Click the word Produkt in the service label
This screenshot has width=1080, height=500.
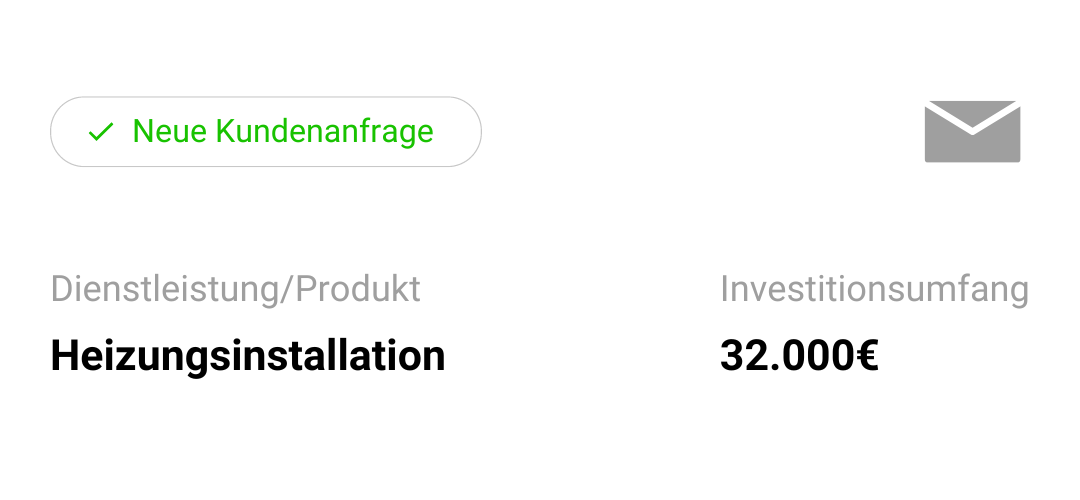coord(358,289)
